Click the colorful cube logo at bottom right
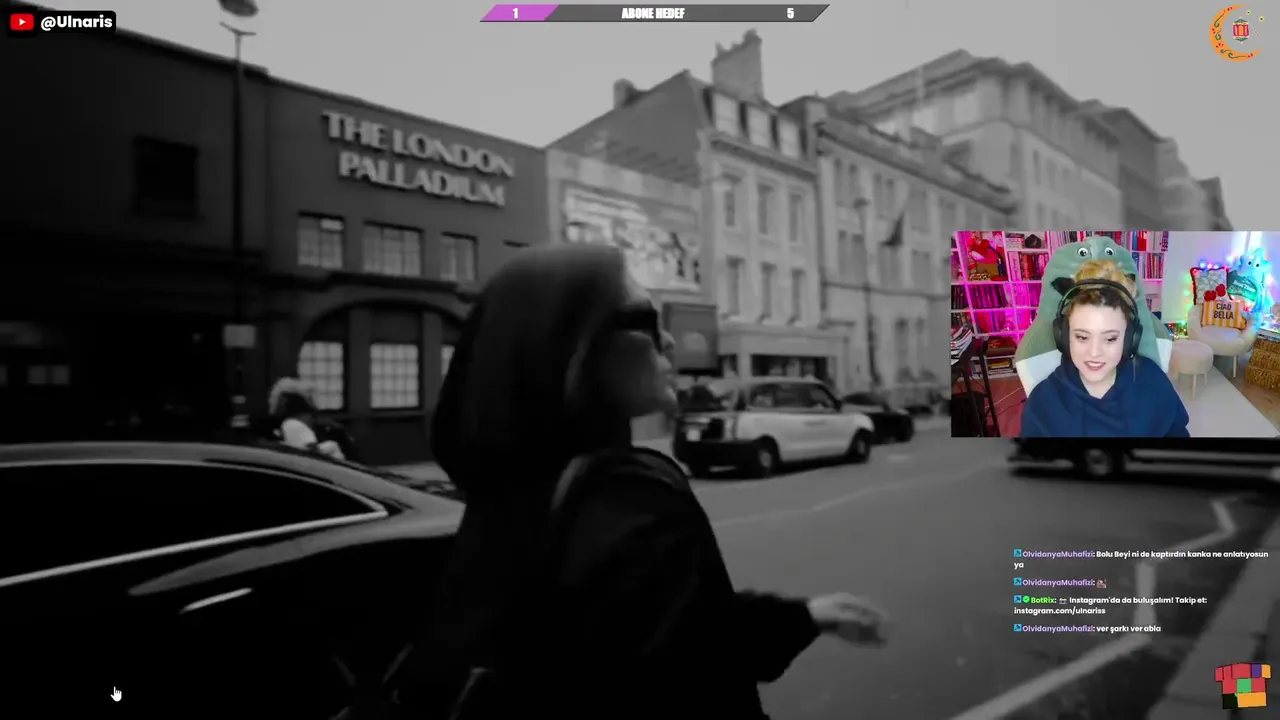 1241,686
